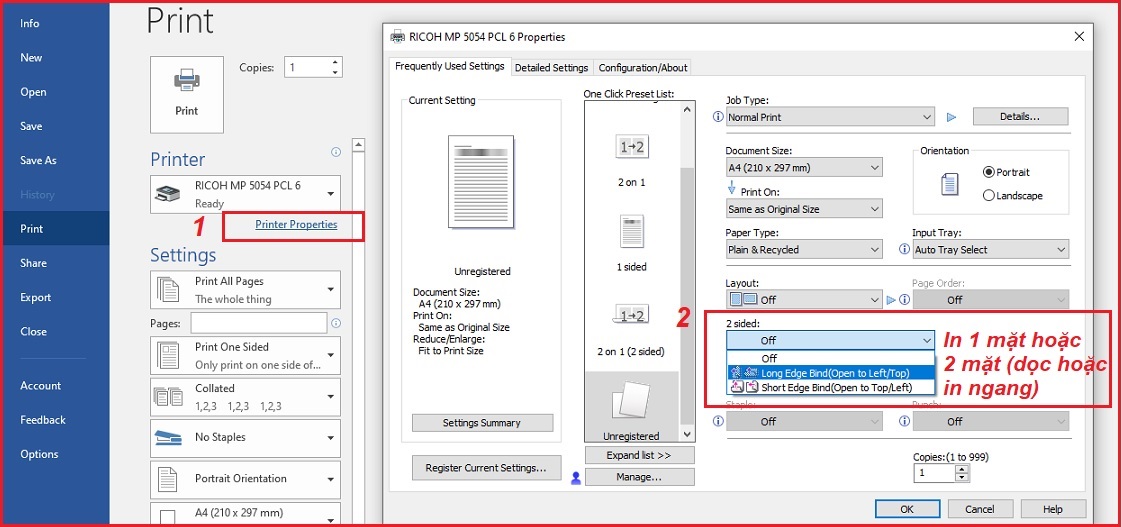Confirm the dialog with OK

[x=907, y=510]
